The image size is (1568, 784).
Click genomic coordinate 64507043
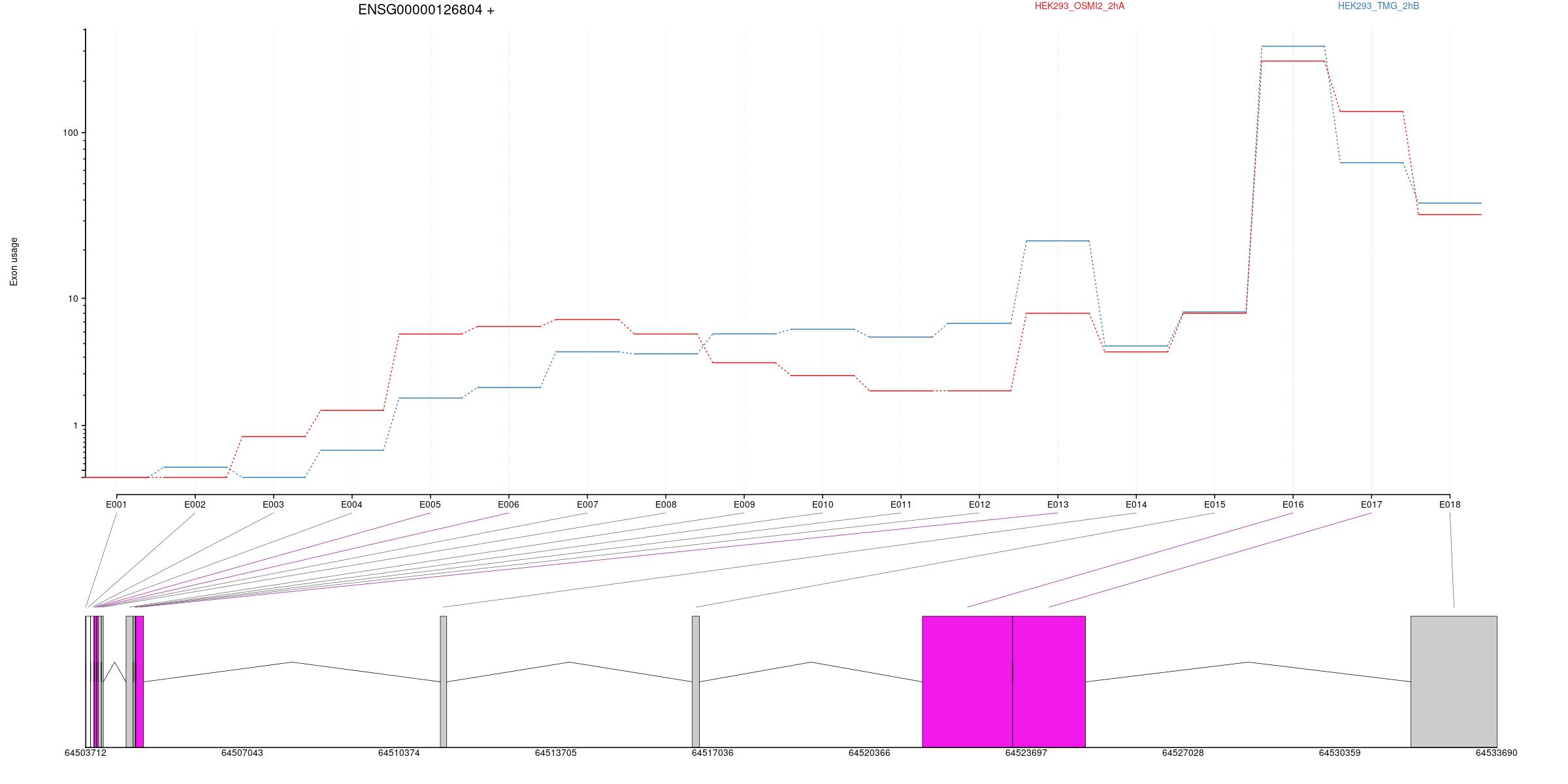point(242,753)
